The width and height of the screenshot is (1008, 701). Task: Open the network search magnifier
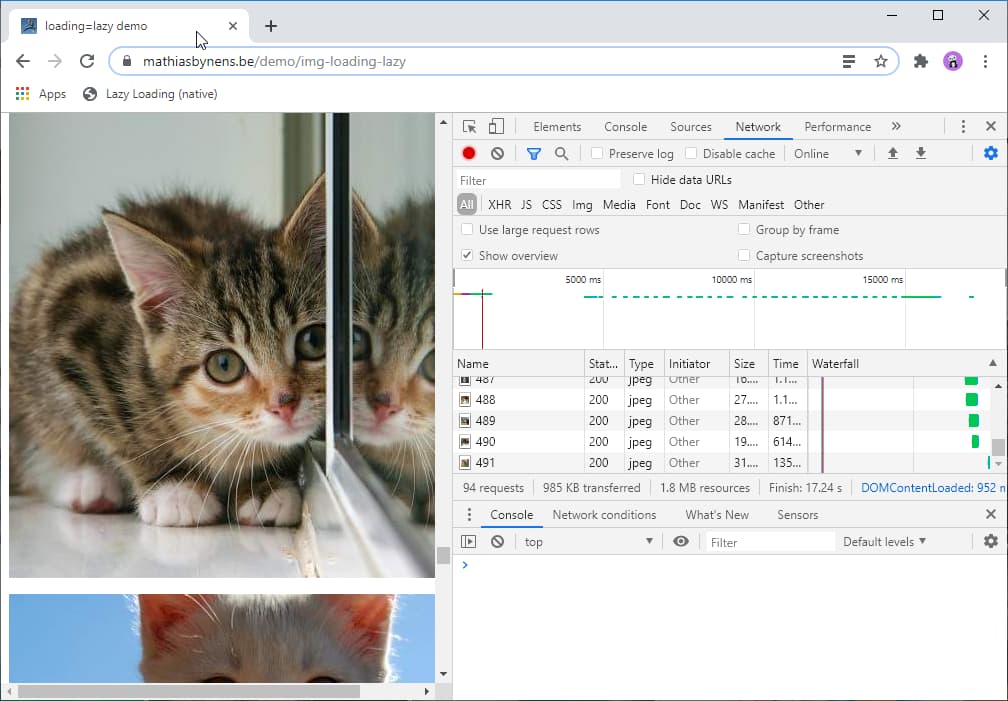click(x=561, y=153)
